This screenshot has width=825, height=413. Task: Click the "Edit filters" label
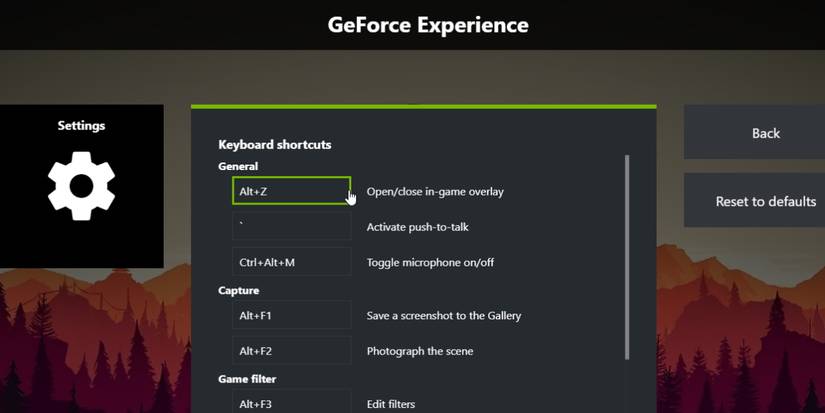[391, 404]
